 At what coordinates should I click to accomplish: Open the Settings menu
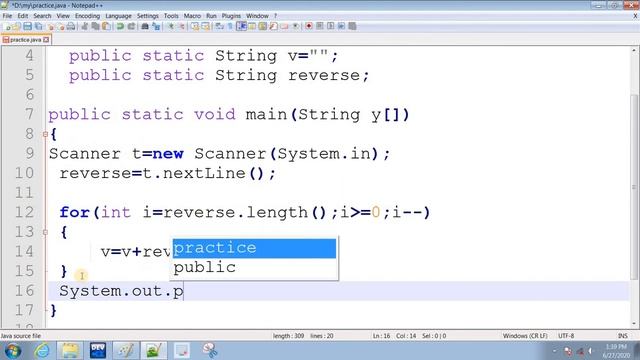click(x=147, y=16)
